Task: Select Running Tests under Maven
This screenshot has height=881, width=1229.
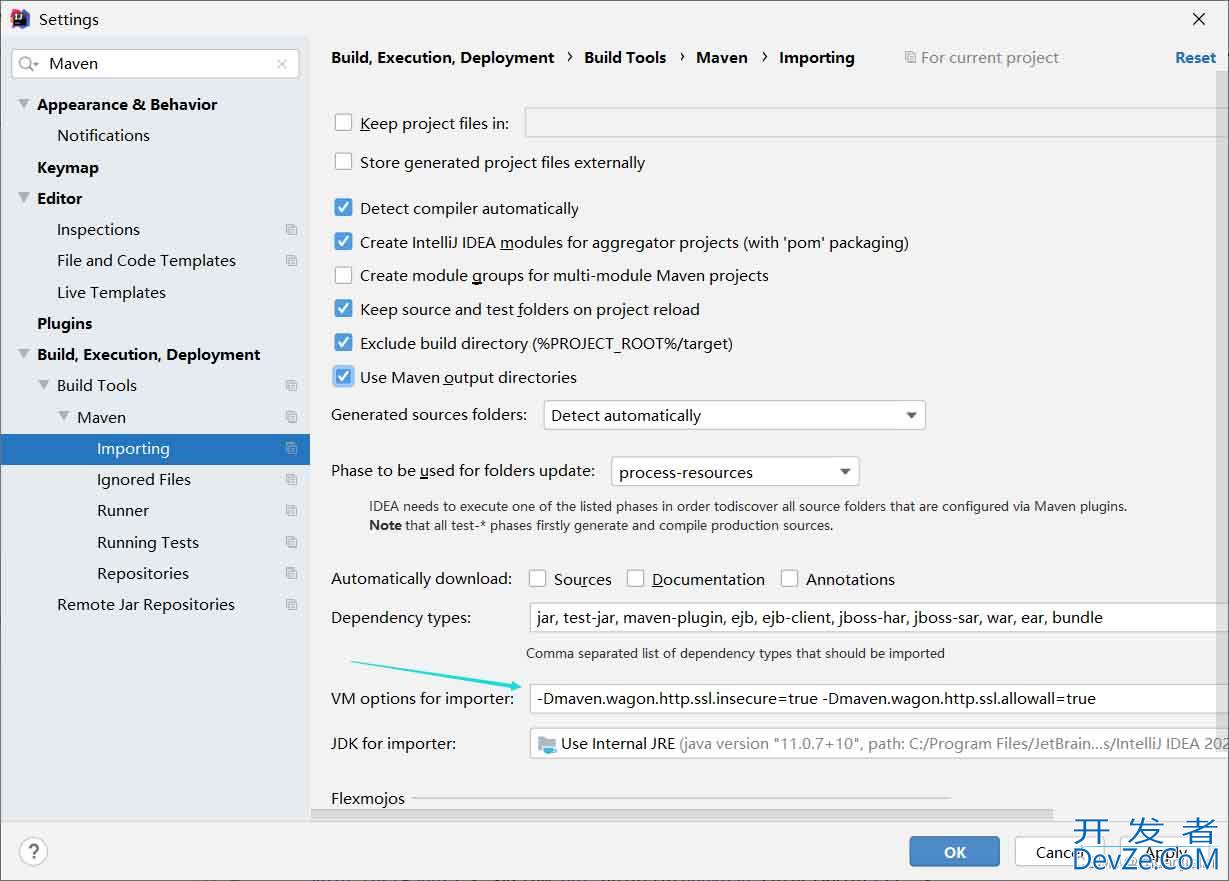Action: point(148,542)
